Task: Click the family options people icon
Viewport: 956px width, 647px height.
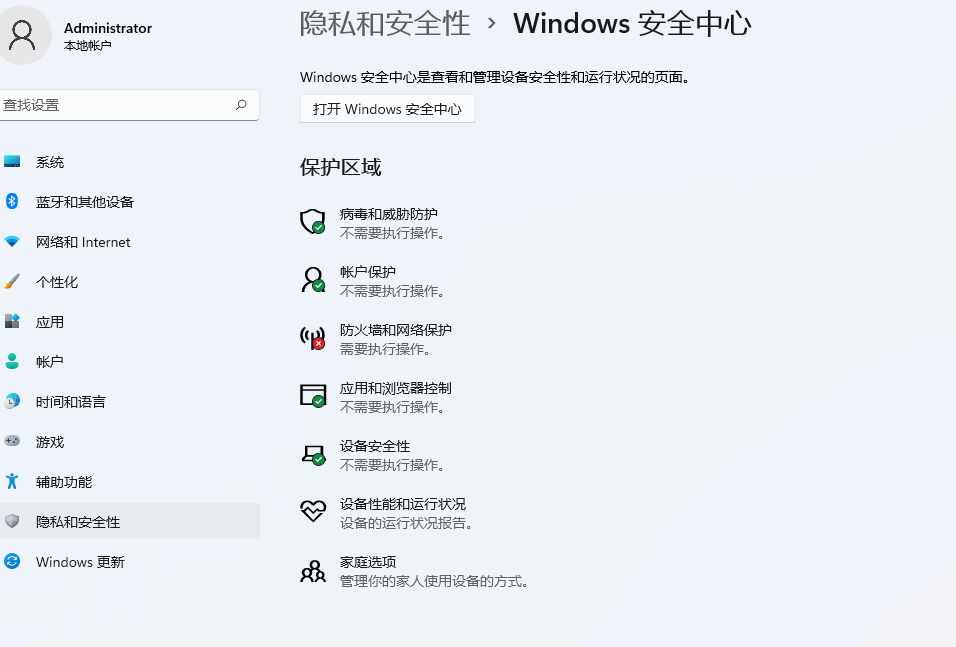Action: [313, 571]
